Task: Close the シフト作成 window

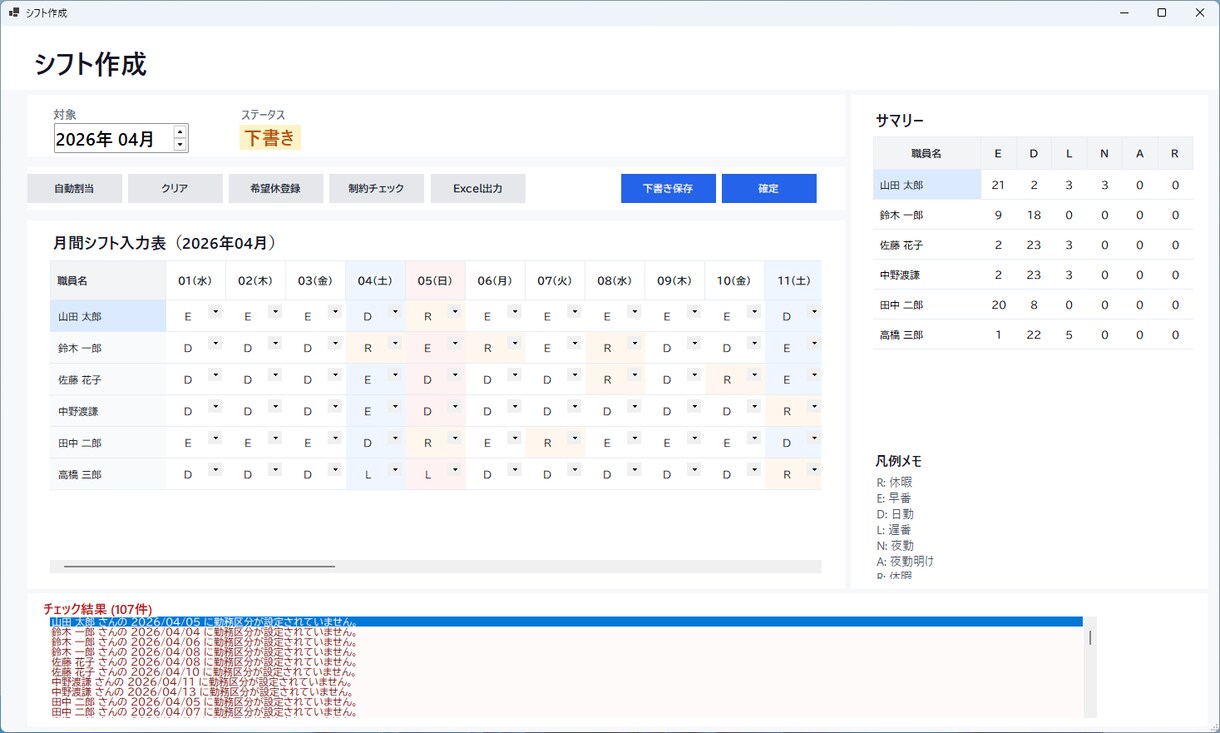Action: (x=1200, y=13)
